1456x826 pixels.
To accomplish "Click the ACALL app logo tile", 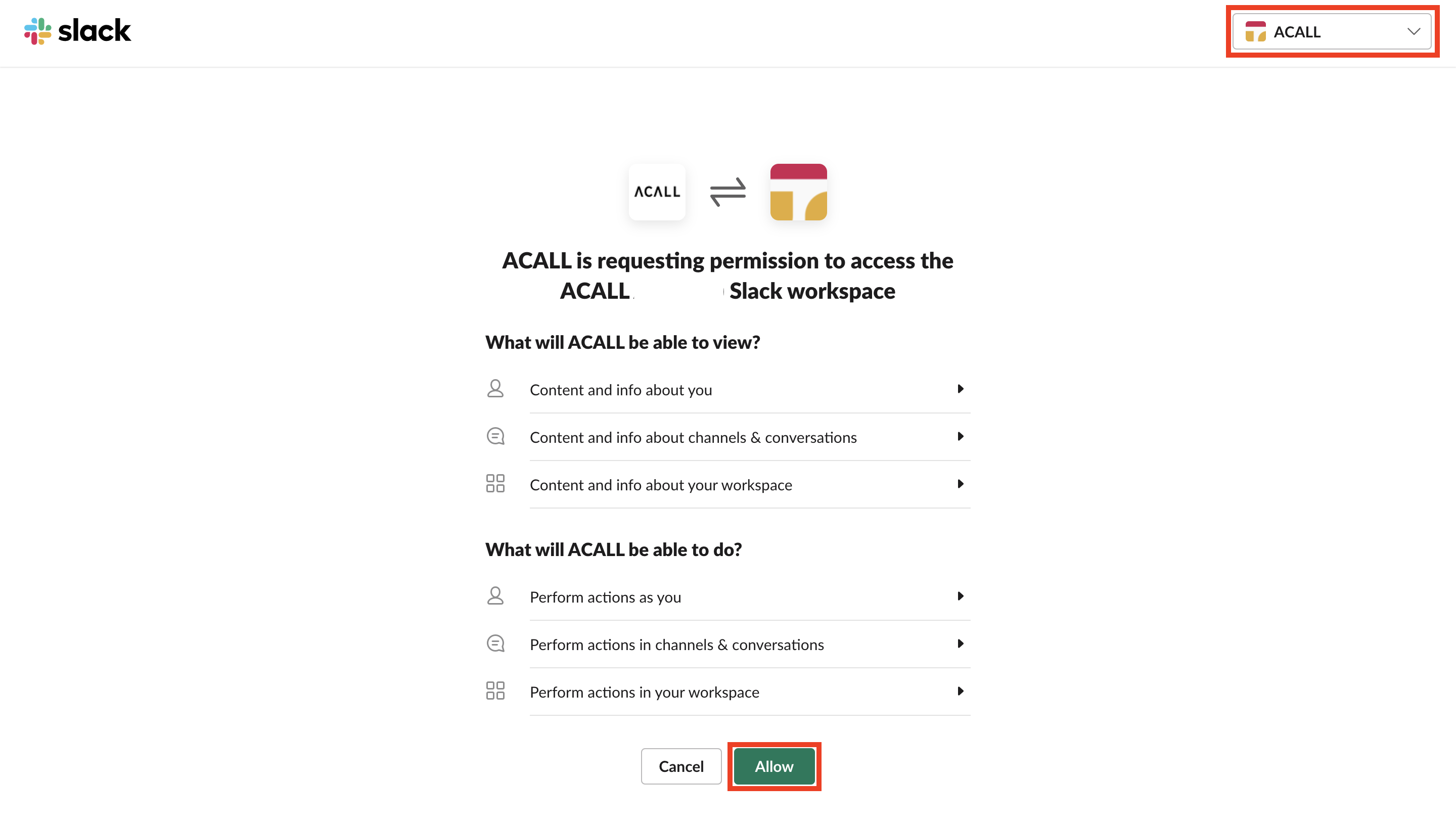I will [657, 192].
